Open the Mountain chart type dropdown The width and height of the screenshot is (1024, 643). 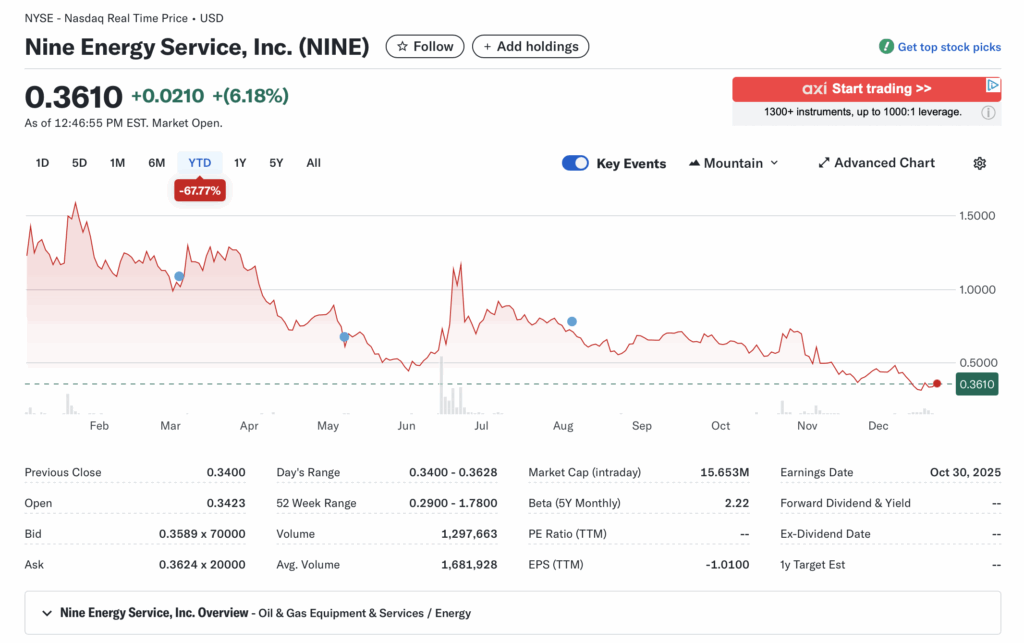tap(733, 163)
